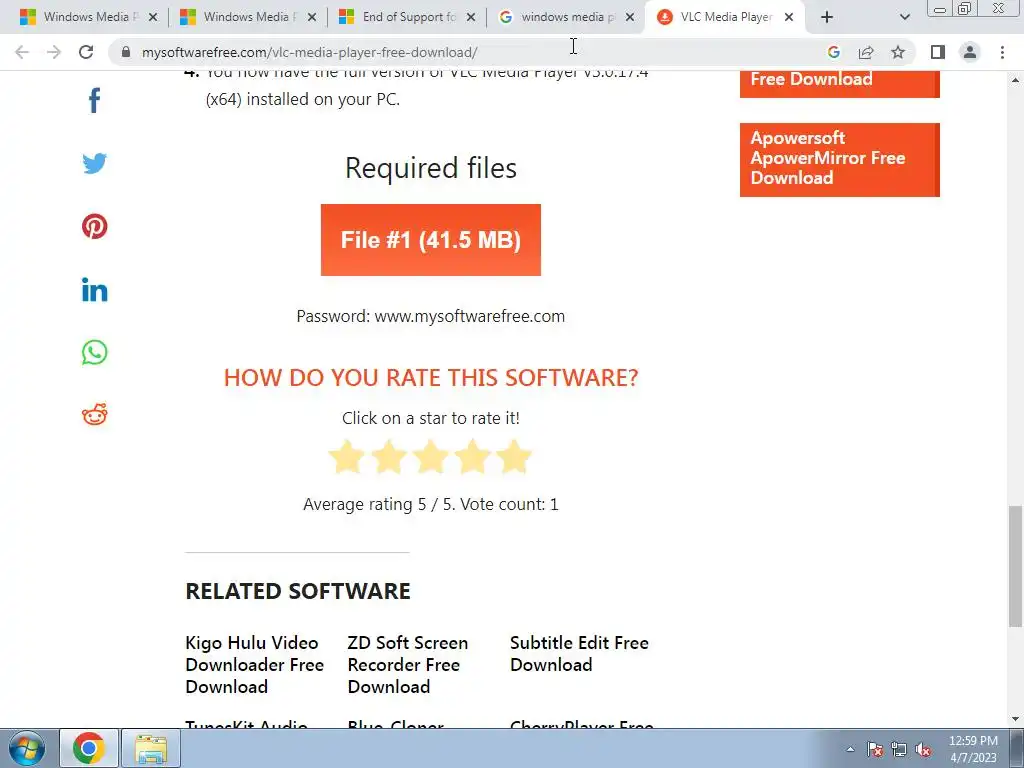Close the End of Support tab
Screen dimensions: 1024x768
(x=471, y=18)
